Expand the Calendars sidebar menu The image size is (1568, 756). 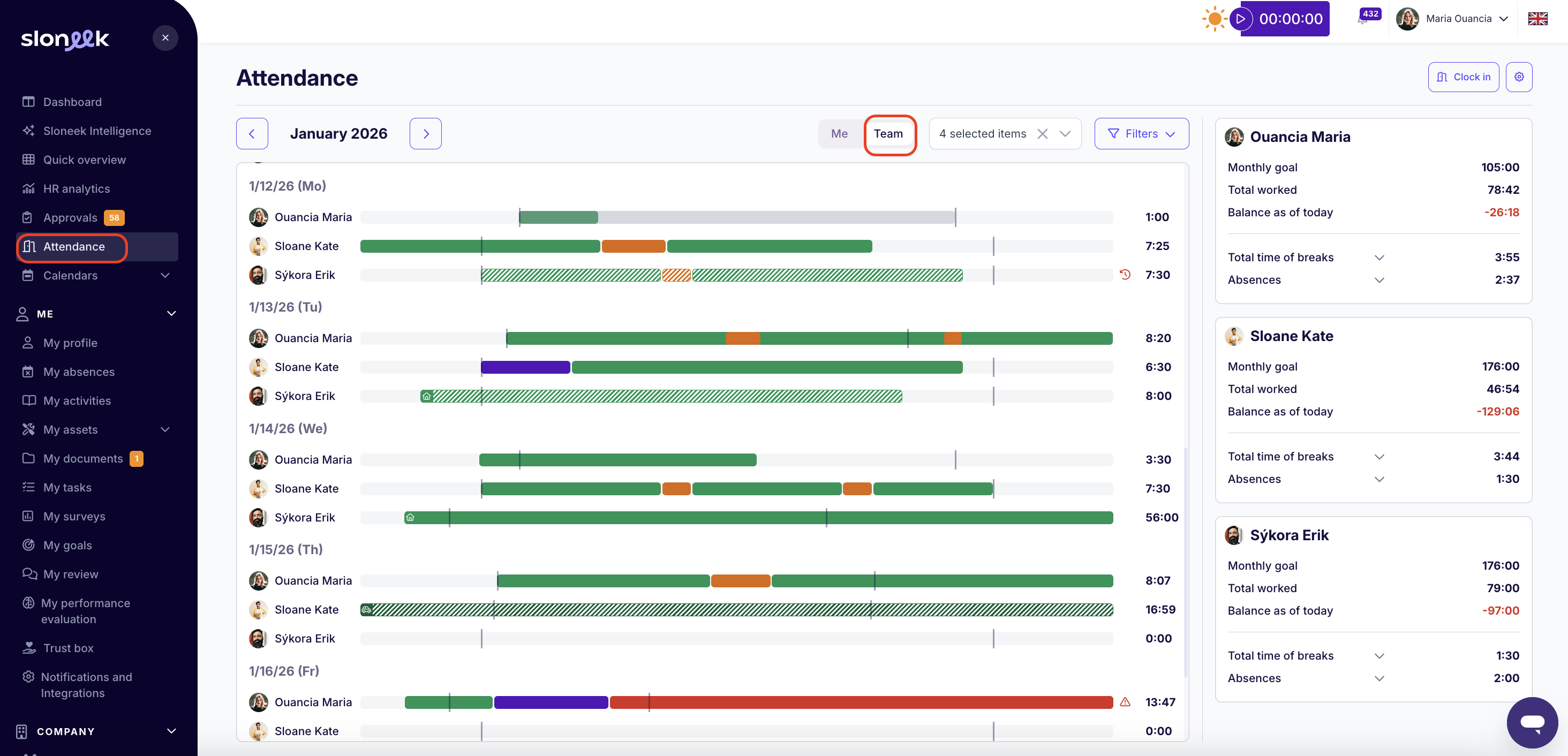pos(165,276)
